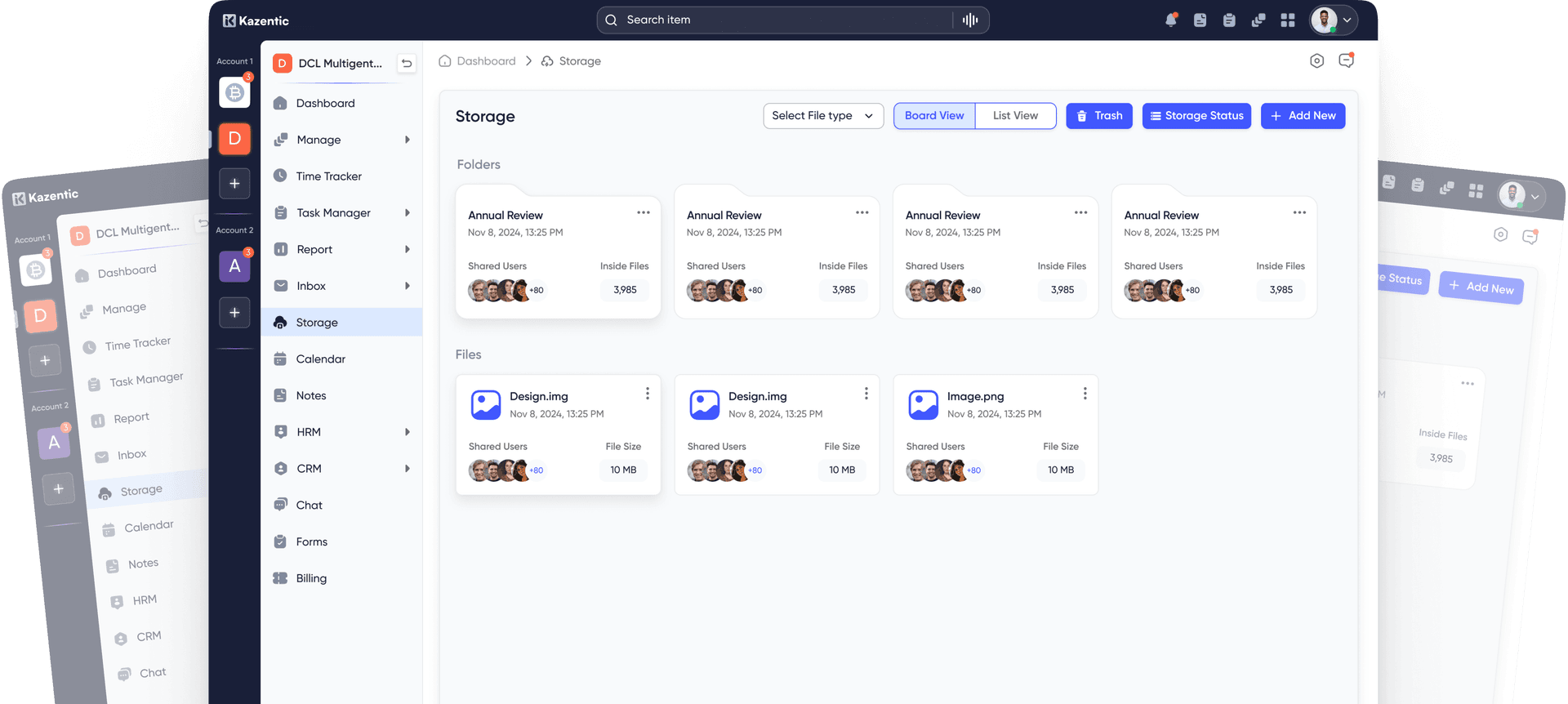Click the voice search waveform icon
This screenshot has width=1568, height=704.
click(970, 20)
